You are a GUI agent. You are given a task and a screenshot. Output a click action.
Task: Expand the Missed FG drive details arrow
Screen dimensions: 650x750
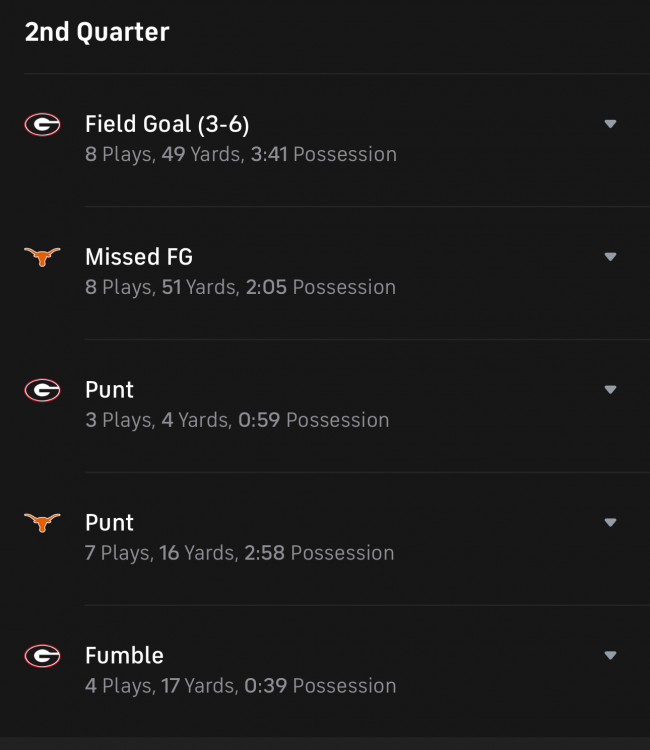(x=610, y=257)
